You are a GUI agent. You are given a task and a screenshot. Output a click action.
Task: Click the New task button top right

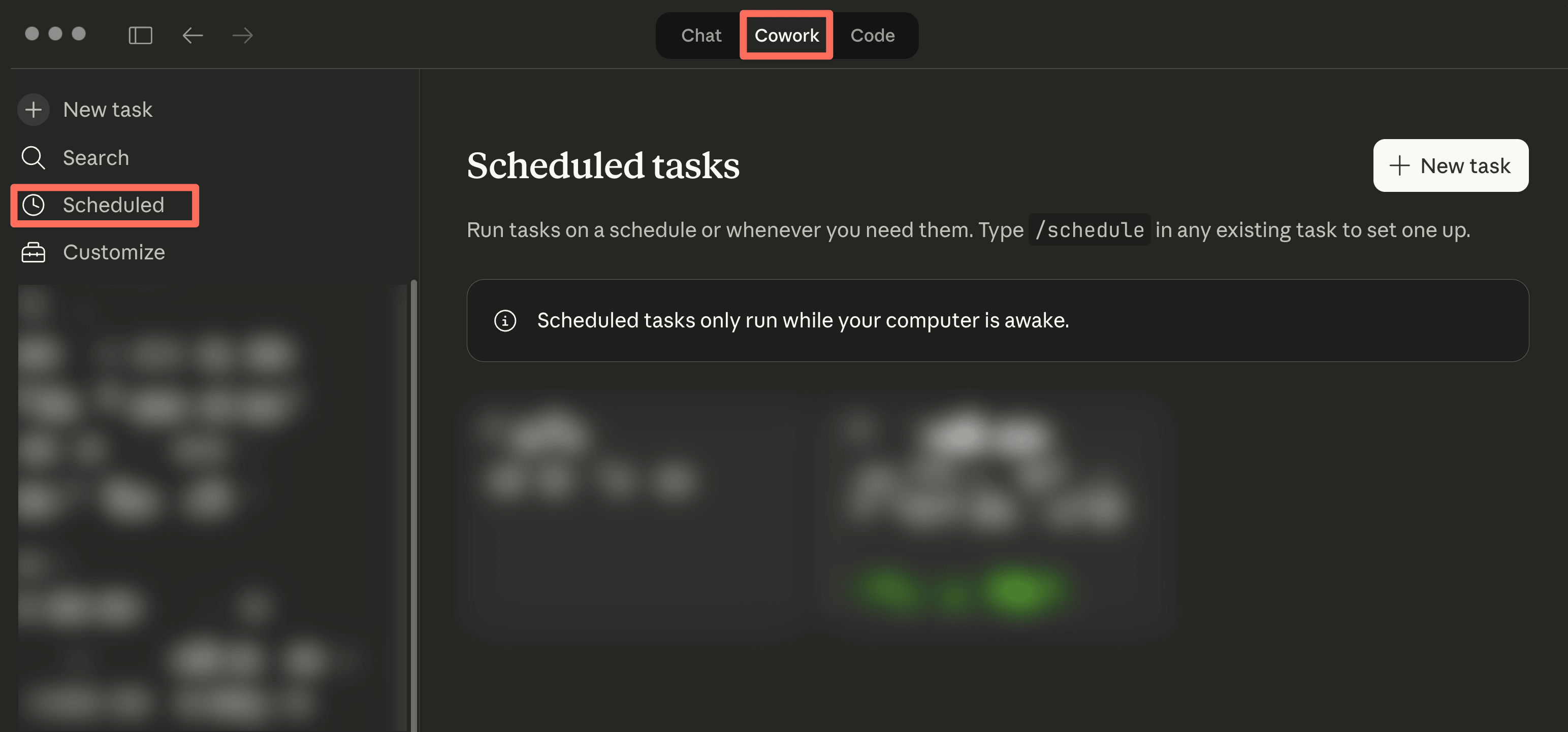(1451, 165)
